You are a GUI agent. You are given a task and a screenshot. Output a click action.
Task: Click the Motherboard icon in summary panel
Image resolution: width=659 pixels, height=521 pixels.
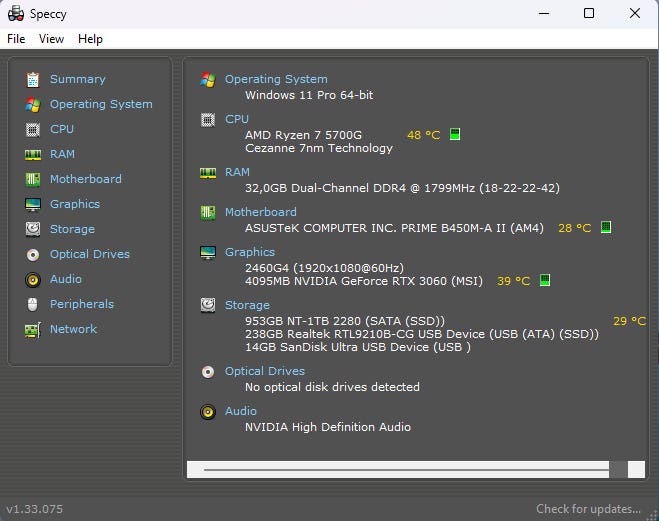coord(208,213)
